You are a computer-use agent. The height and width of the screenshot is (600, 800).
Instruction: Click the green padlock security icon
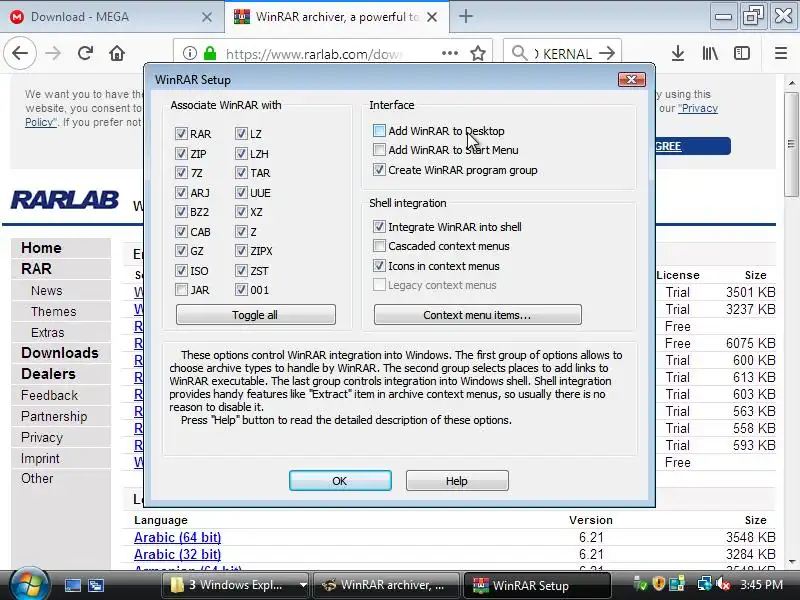(x=210, y=53)
